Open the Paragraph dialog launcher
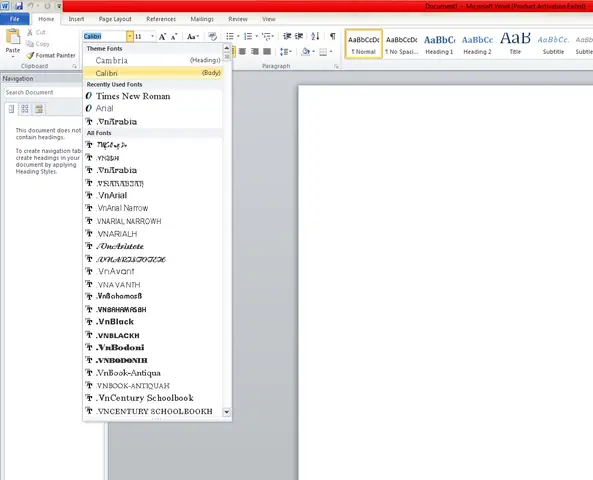 pyautogui.click(x=336, y=66)
